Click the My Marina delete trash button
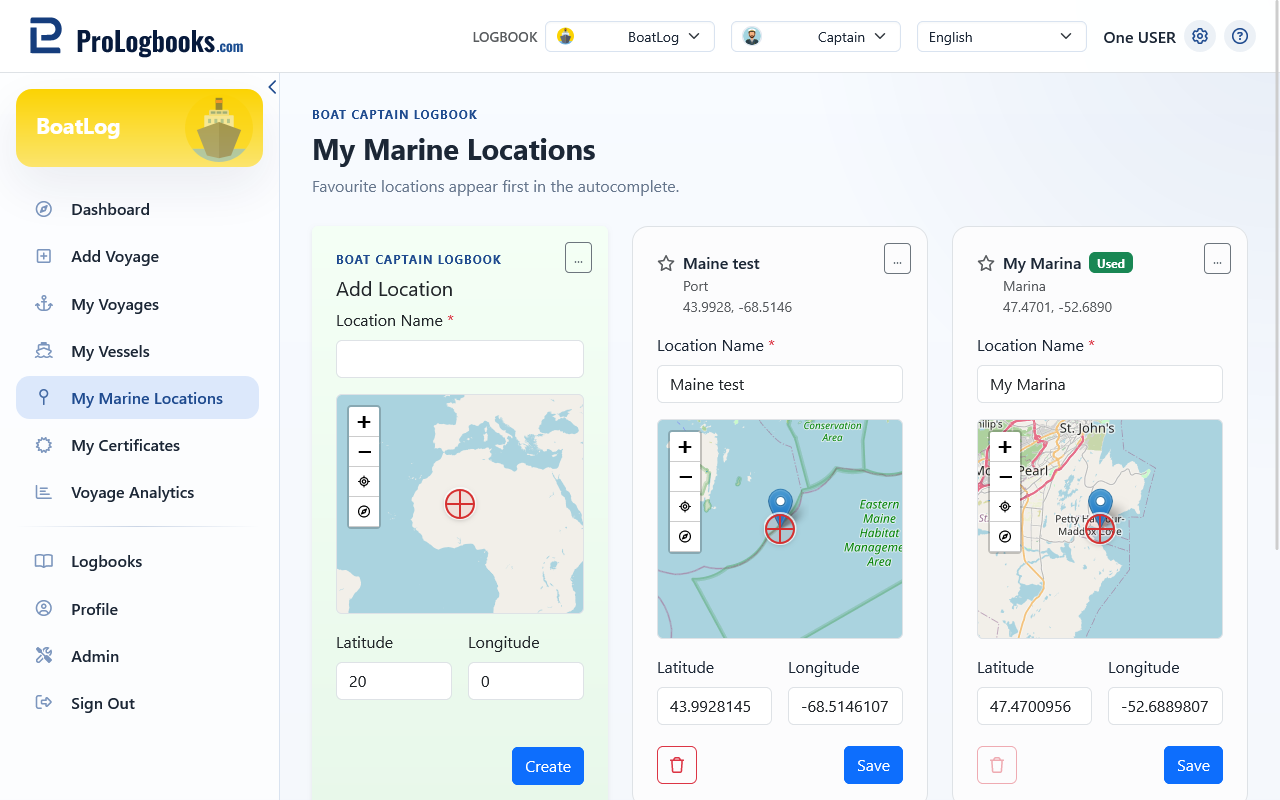This screenshot has width=1280, height=800. (997, 765)
